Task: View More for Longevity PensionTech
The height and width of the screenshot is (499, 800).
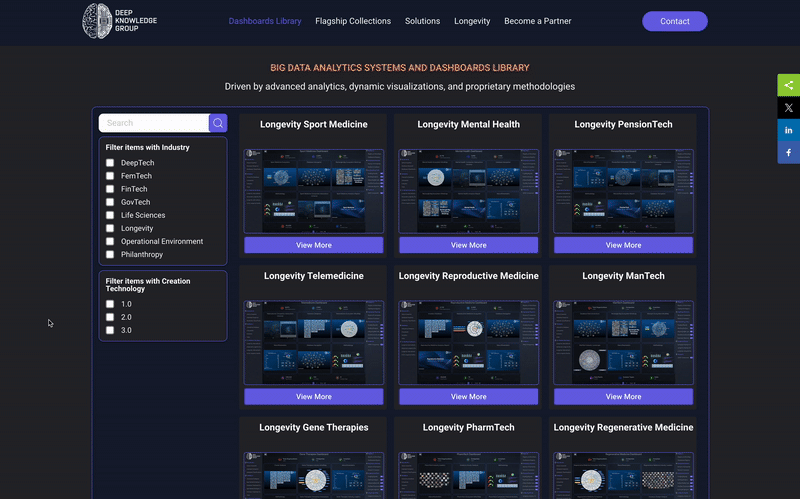Action: (623, 245)
